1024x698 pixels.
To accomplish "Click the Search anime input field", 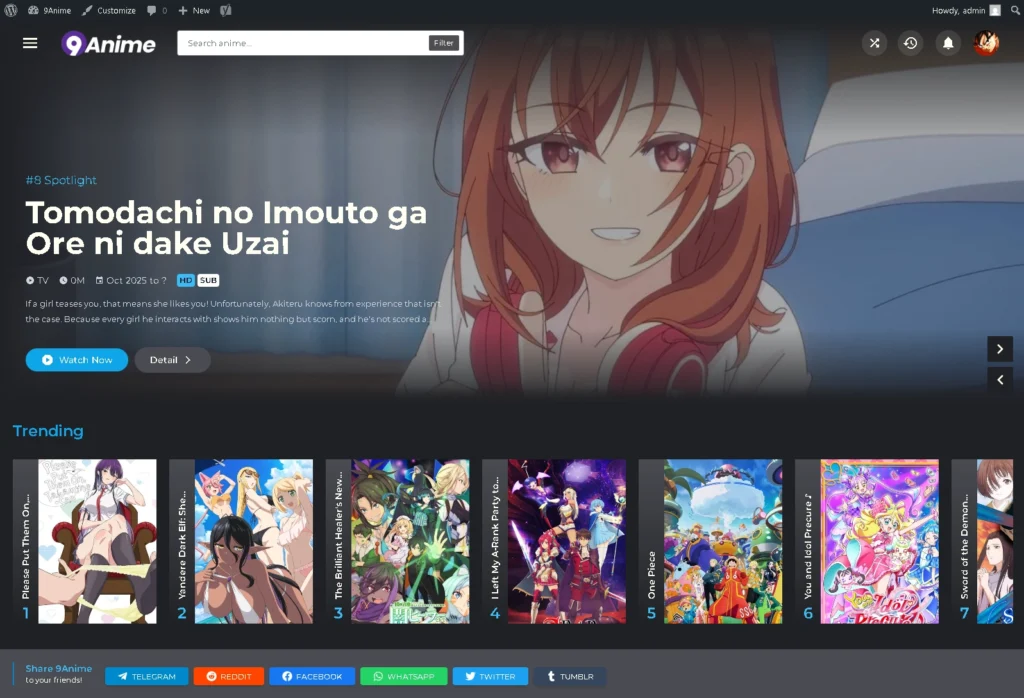I will (300, 43).
